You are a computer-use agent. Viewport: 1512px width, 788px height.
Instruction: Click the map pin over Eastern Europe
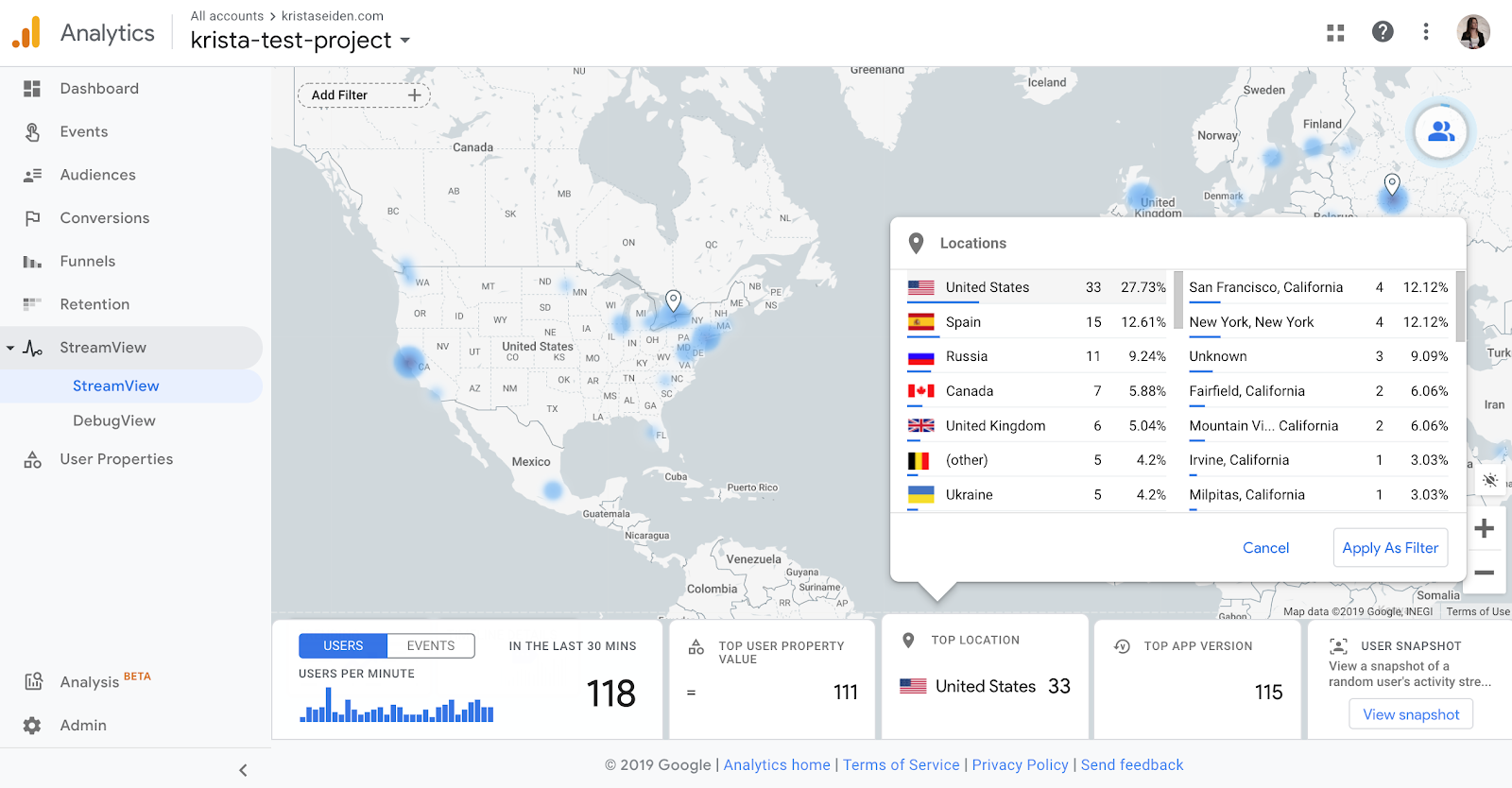click(x=1392, y=184)
